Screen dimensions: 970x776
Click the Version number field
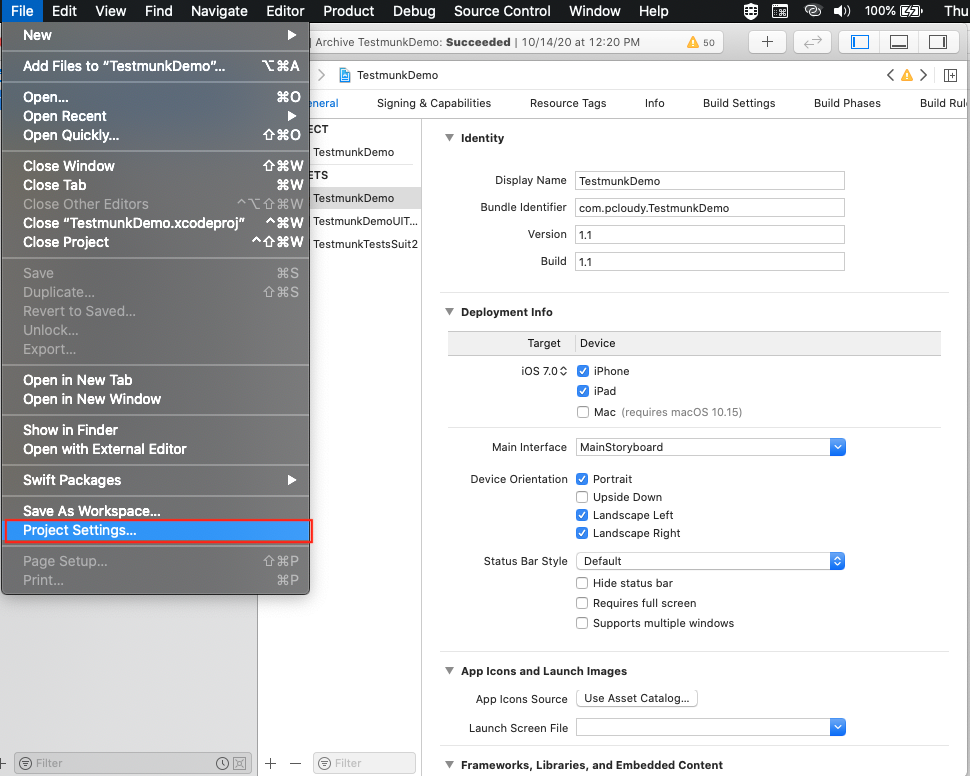pos(710,235)
